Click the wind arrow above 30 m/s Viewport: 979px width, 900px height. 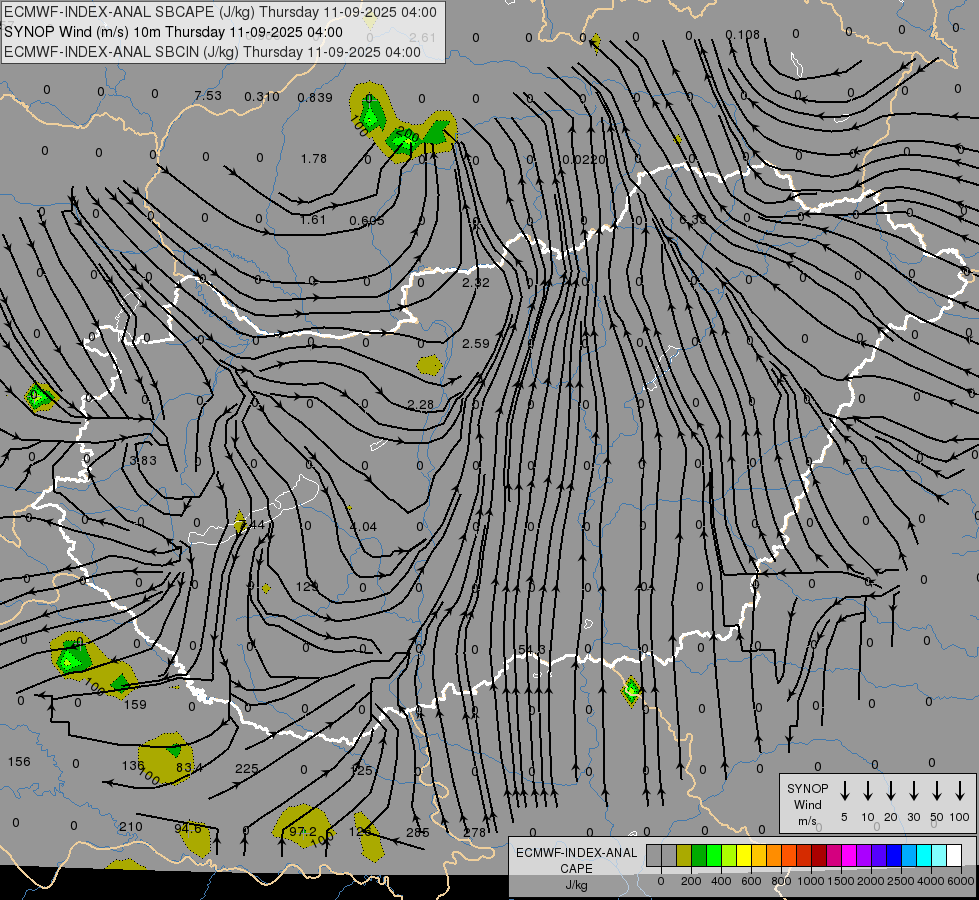[x=913, y=790]
